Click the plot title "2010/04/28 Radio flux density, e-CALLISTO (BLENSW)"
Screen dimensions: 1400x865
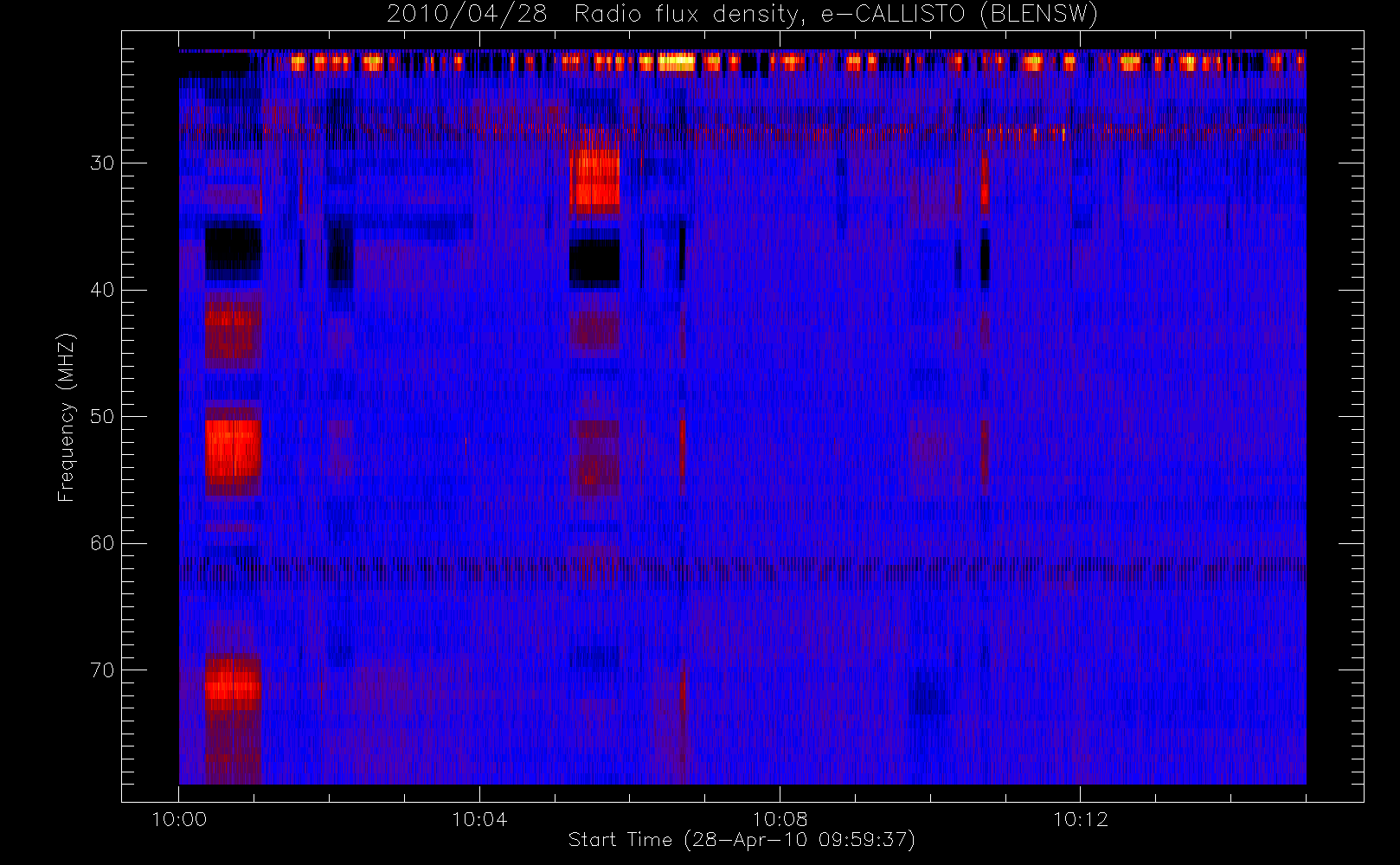click(x=742, y=15)
